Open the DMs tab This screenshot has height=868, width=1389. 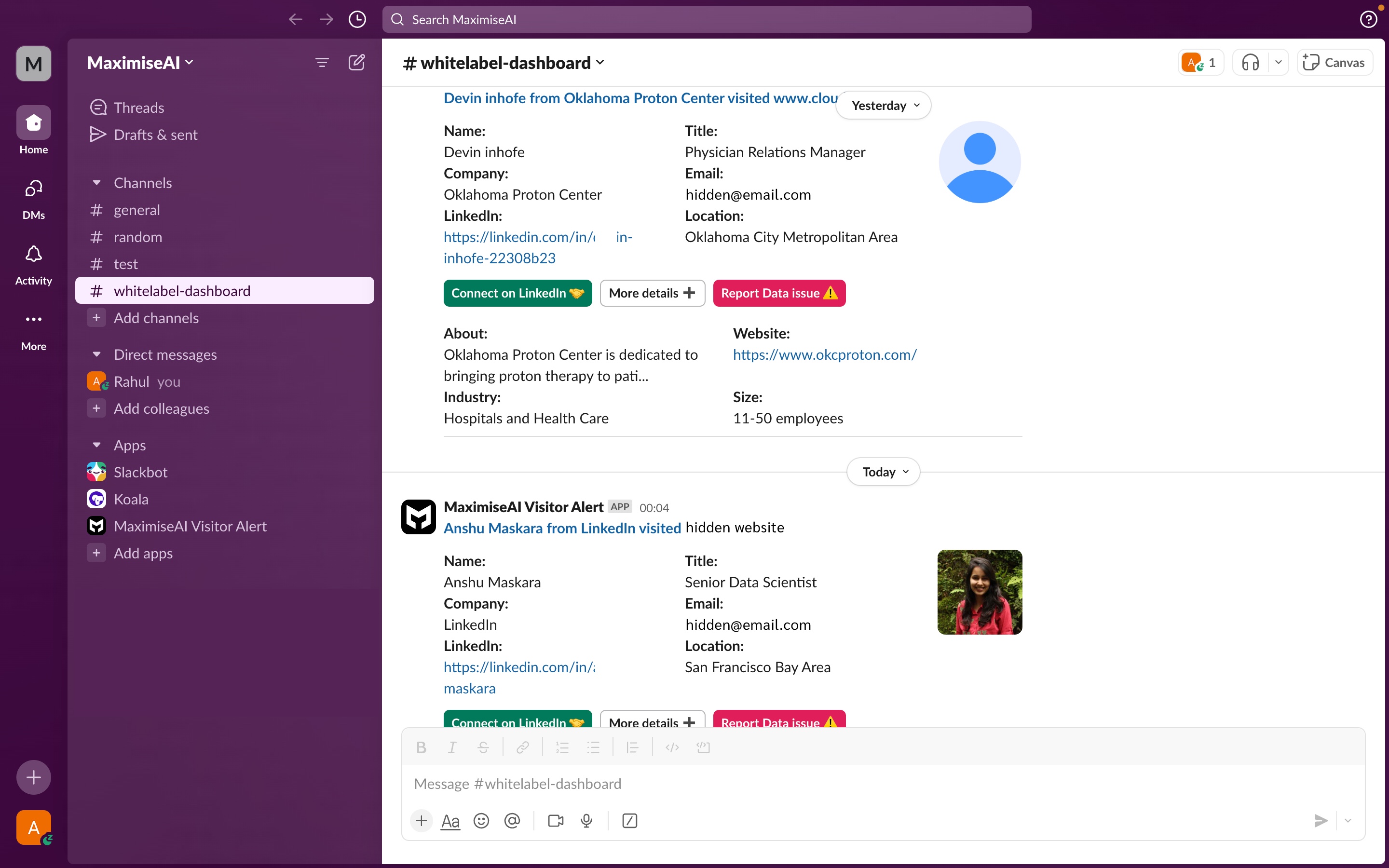(x=33, y=199)
